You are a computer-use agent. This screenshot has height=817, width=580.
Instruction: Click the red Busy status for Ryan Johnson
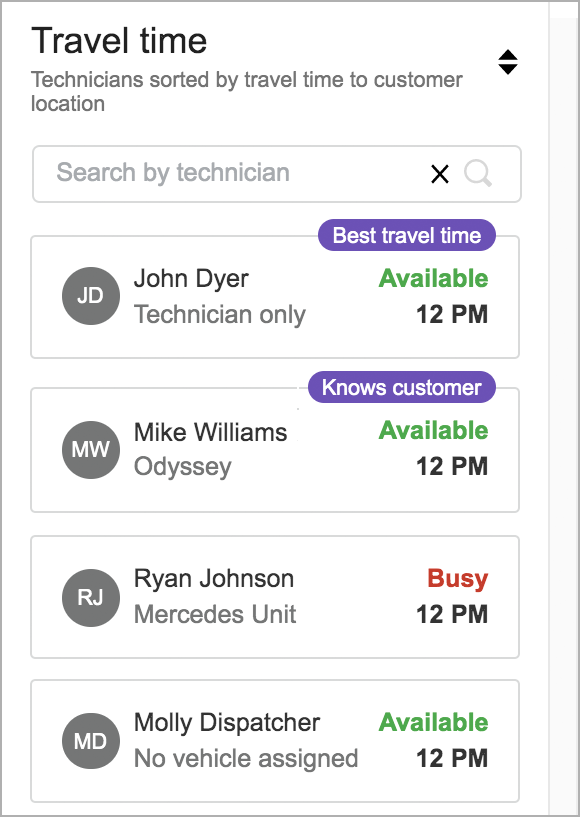click(458, 579)
